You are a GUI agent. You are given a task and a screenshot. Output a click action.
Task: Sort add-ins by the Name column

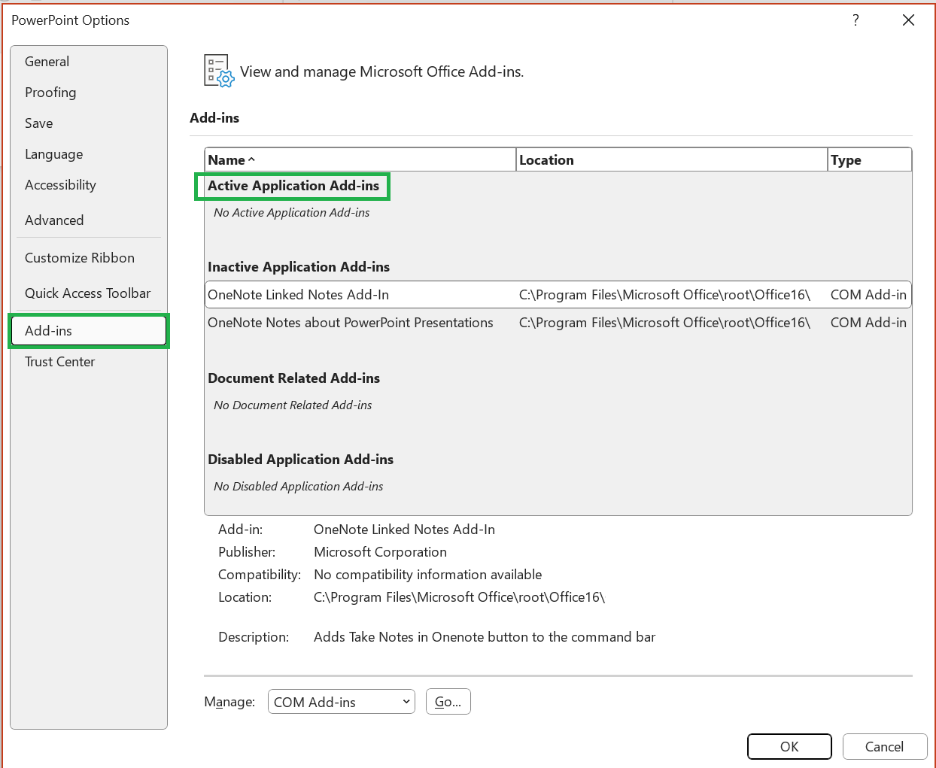click(360, 160)
